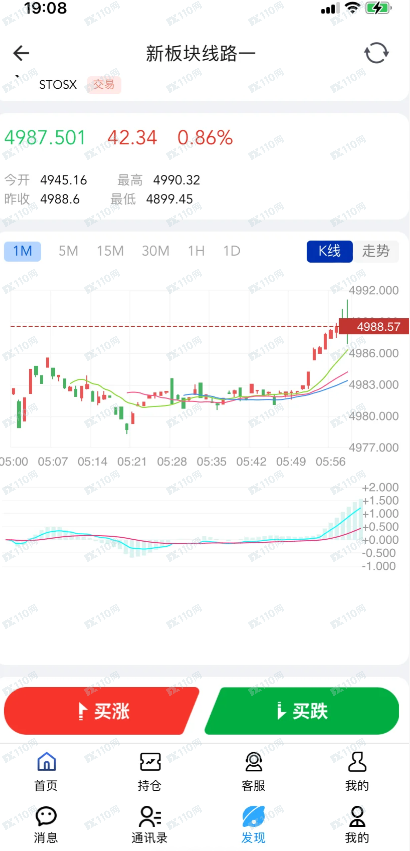Tap the STOSX symbol label
The image size is (410, 851).
point(58,85)
